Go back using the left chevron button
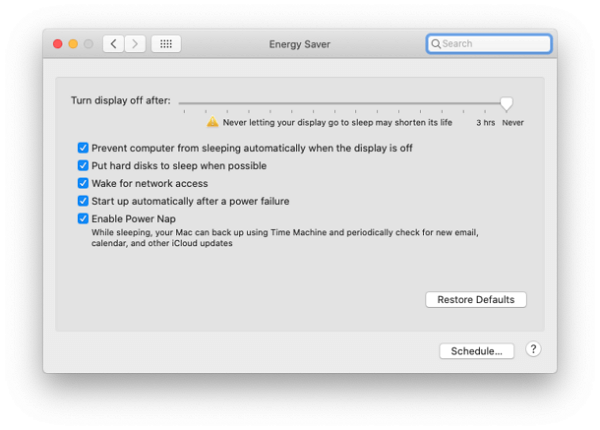This screenshot has width=600, height=430. pos(113,44)
